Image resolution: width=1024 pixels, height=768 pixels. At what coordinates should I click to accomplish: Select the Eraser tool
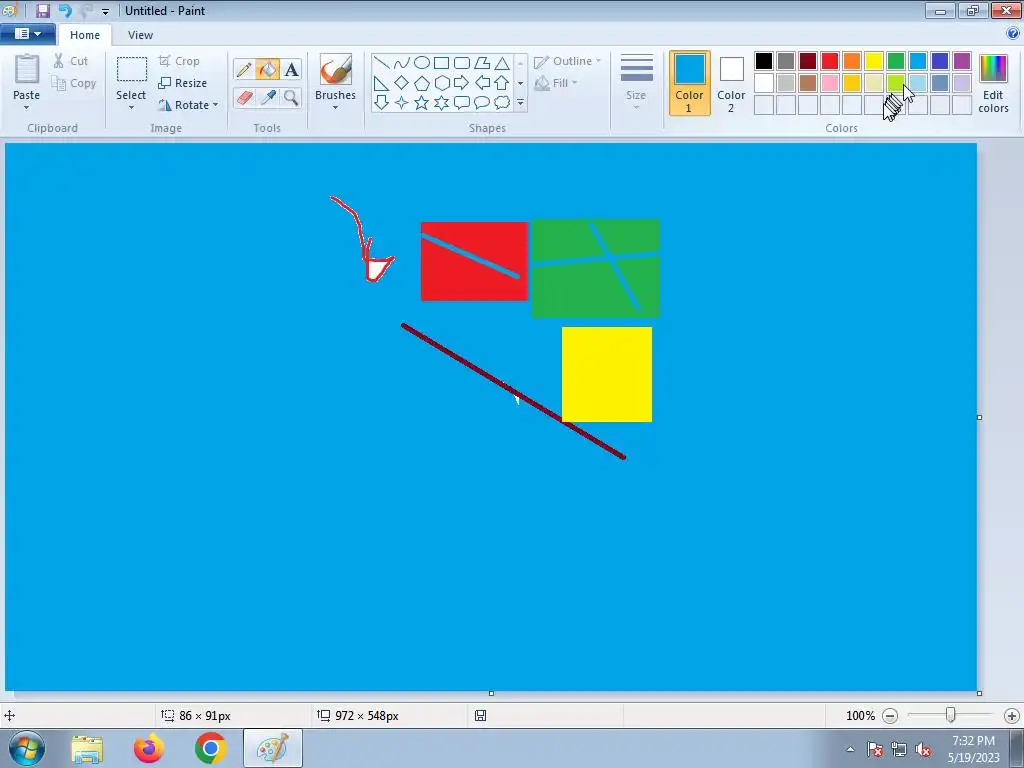click(x=244, y=98)
